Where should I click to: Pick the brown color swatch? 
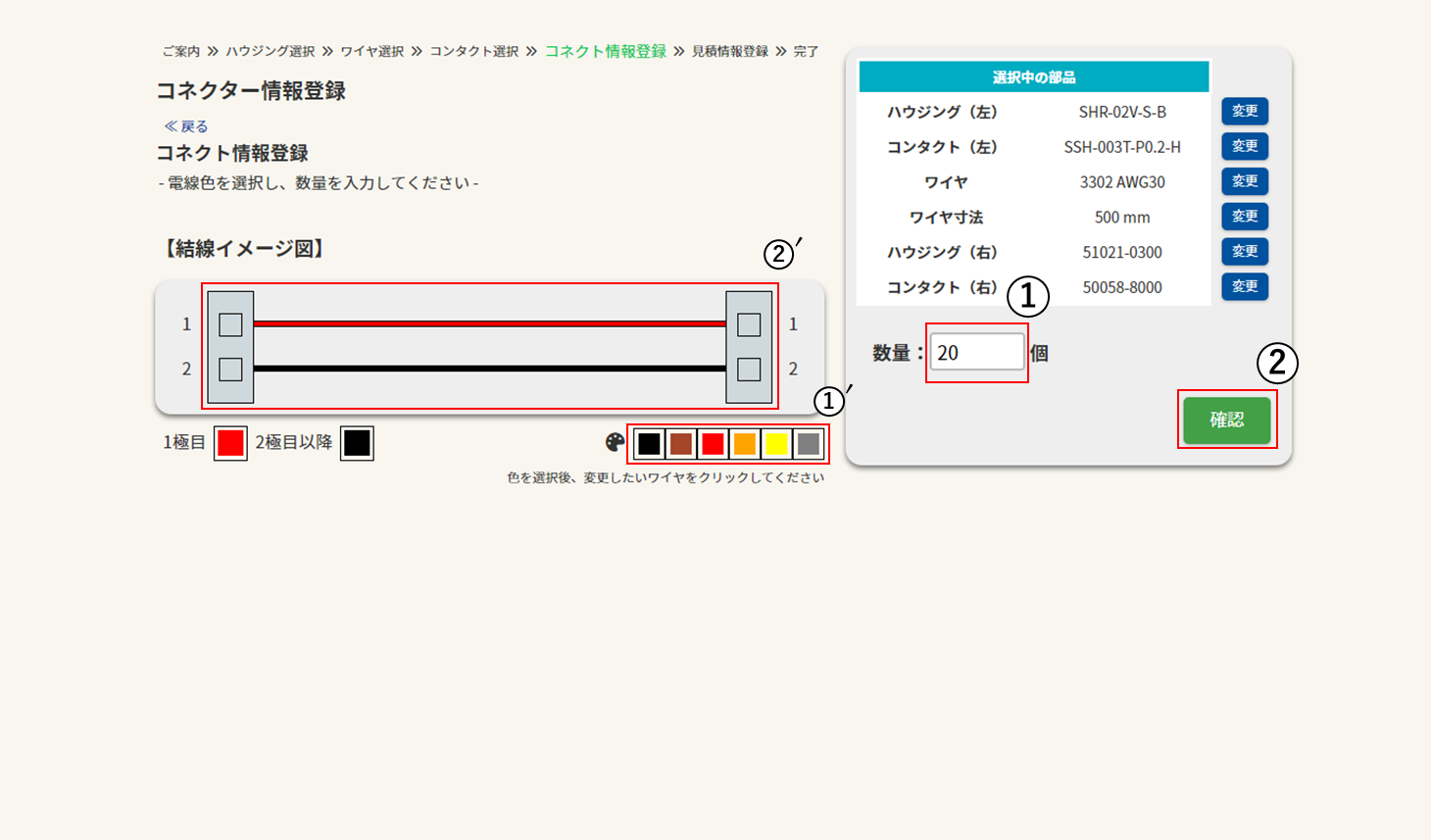click(681, 444)
